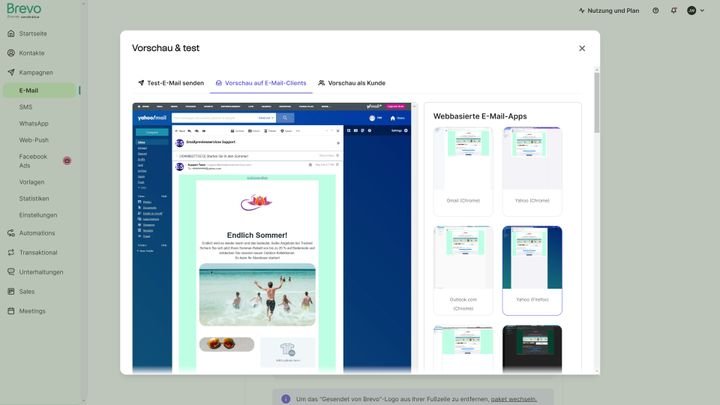
Task: Select the Outlook.com (Chrome) preview thumbnail
Action: pyautogui.click(x=463, y=270)
